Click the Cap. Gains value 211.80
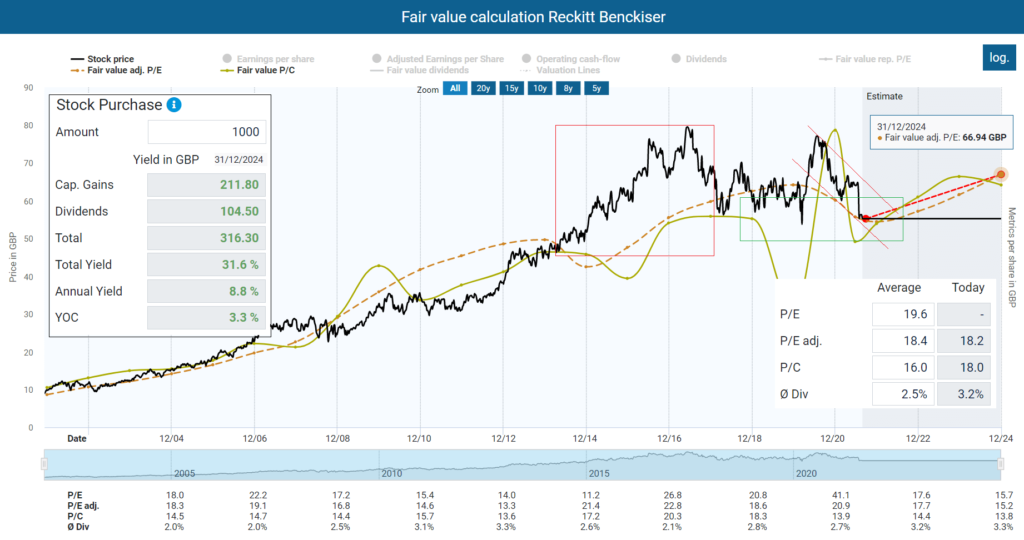The image size is (1024, 540). click(x=206, y=185)
